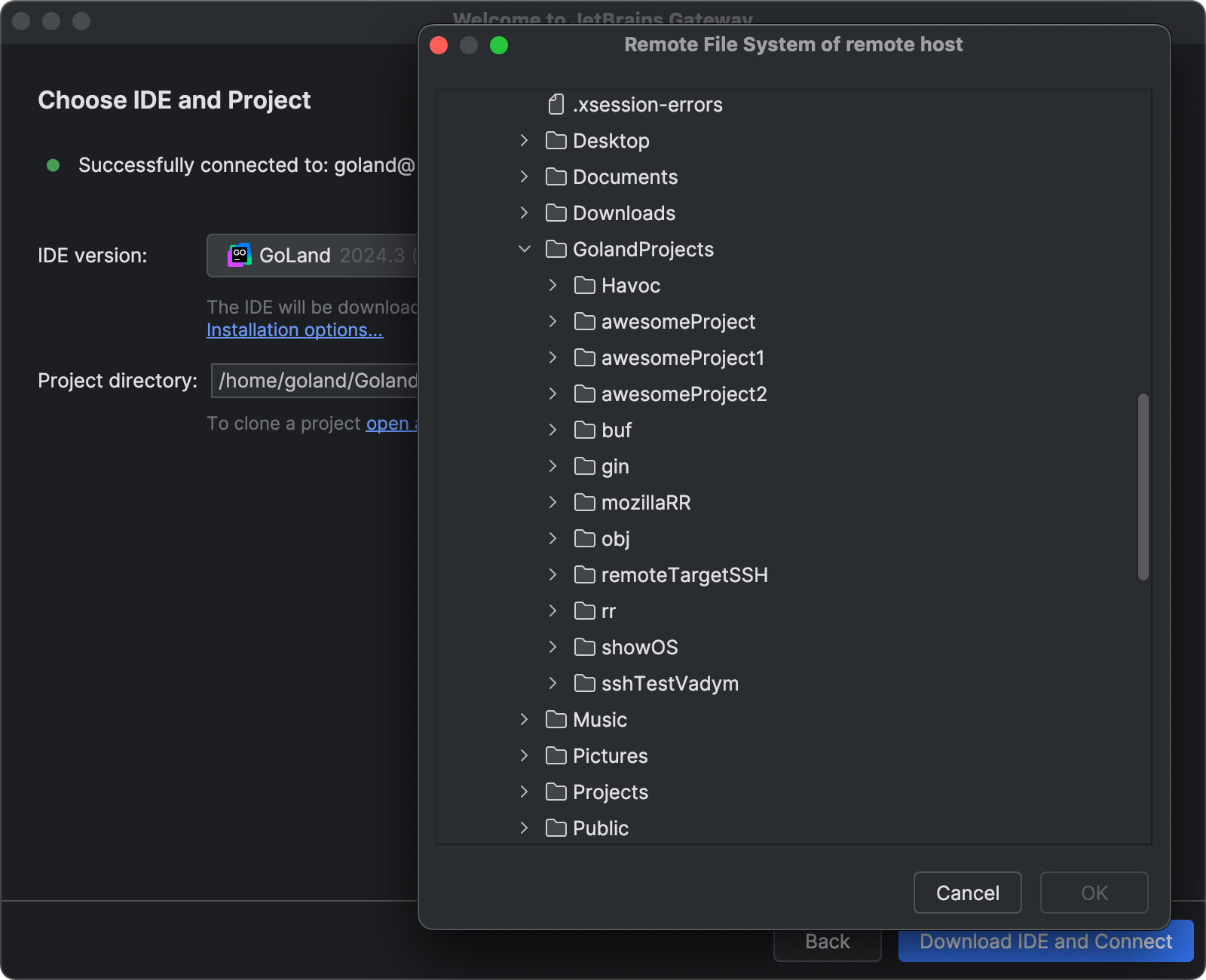1206x980 pixels.
Task: Click the green connection status indicator
Action: coord(53,165)
